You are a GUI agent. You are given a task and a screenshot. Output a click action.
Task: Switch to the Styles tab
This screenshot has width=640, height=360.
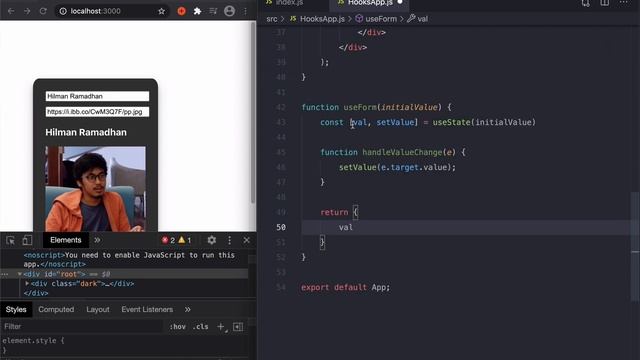pos(16,309)
